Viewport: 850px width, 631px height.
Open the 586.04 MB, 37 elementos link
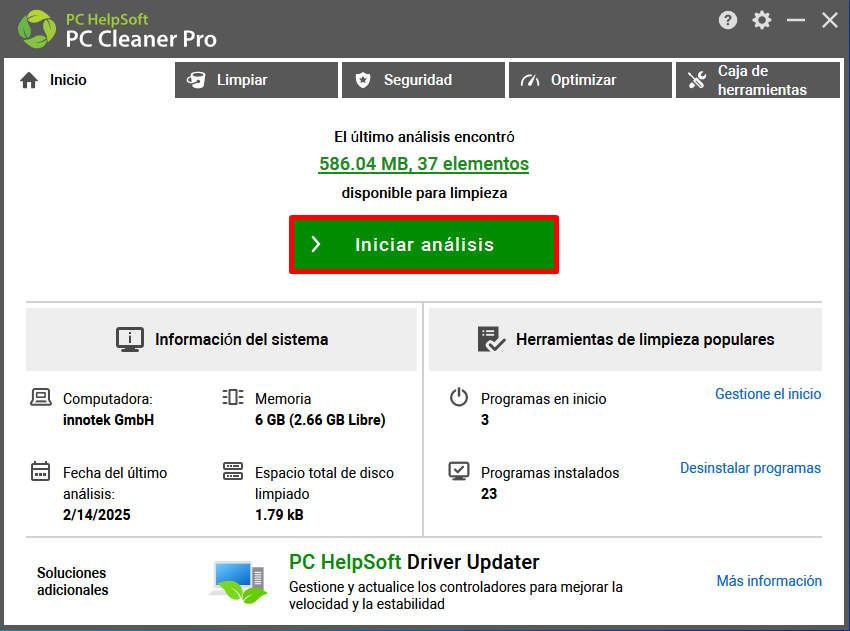coord(423,164)
